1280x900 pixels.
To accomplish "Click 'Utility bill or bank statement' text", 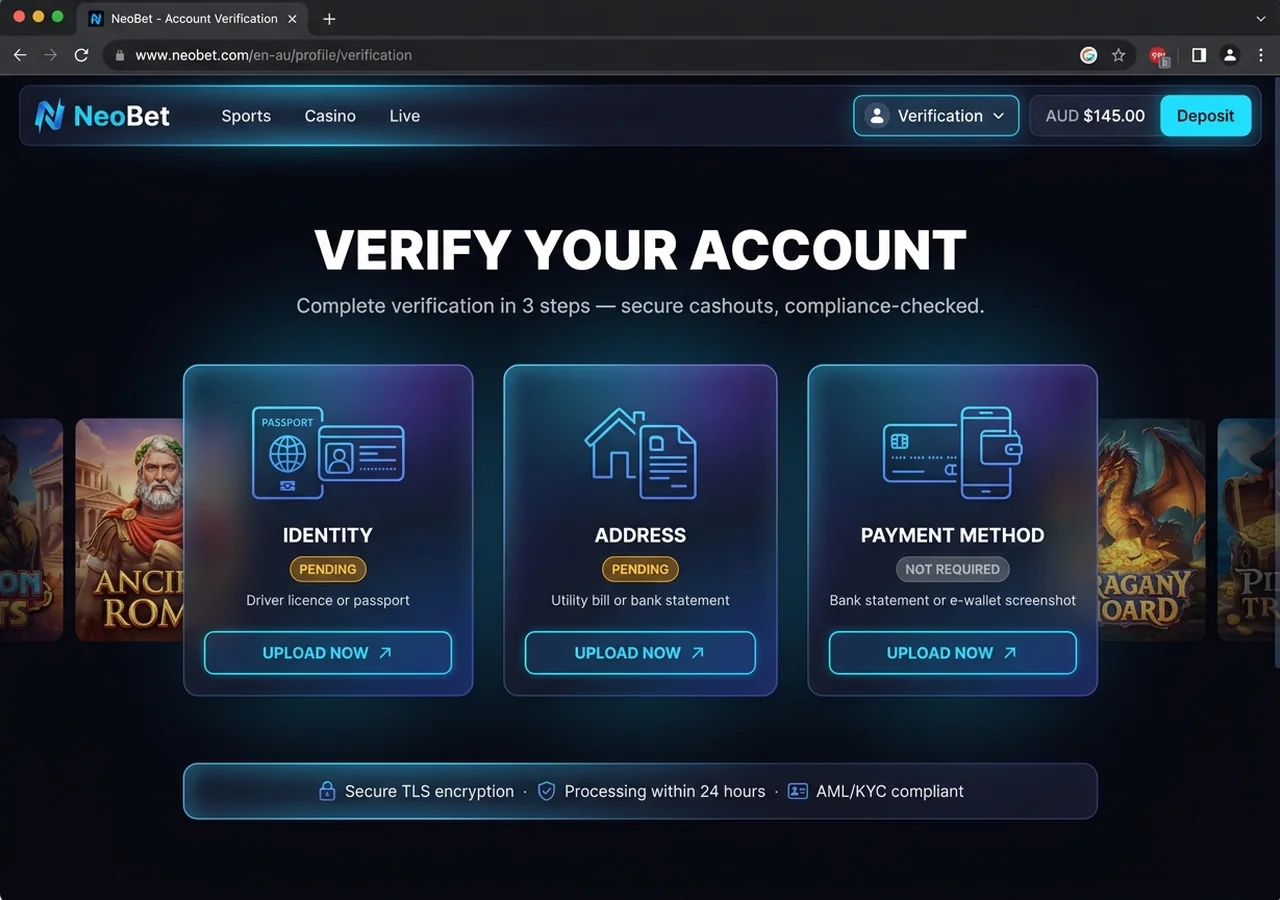I will tap(640, 600).
